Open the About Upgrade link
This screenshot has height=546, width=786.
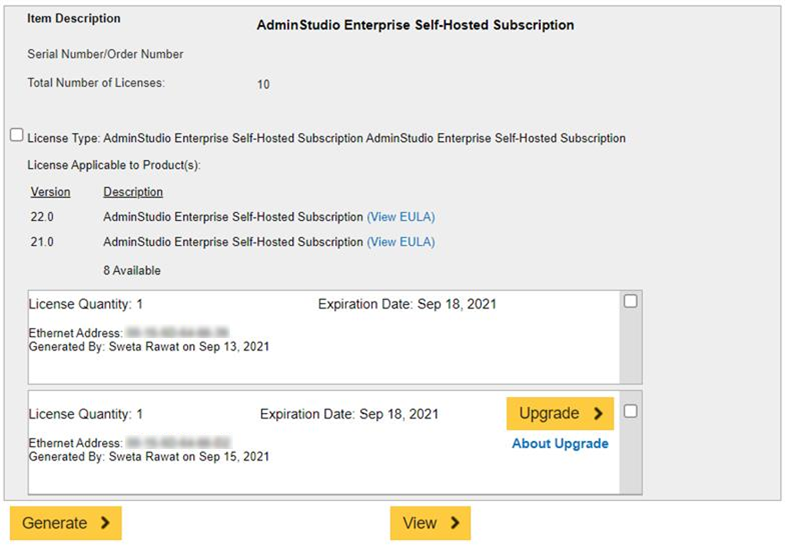click(x=560, y=444)
